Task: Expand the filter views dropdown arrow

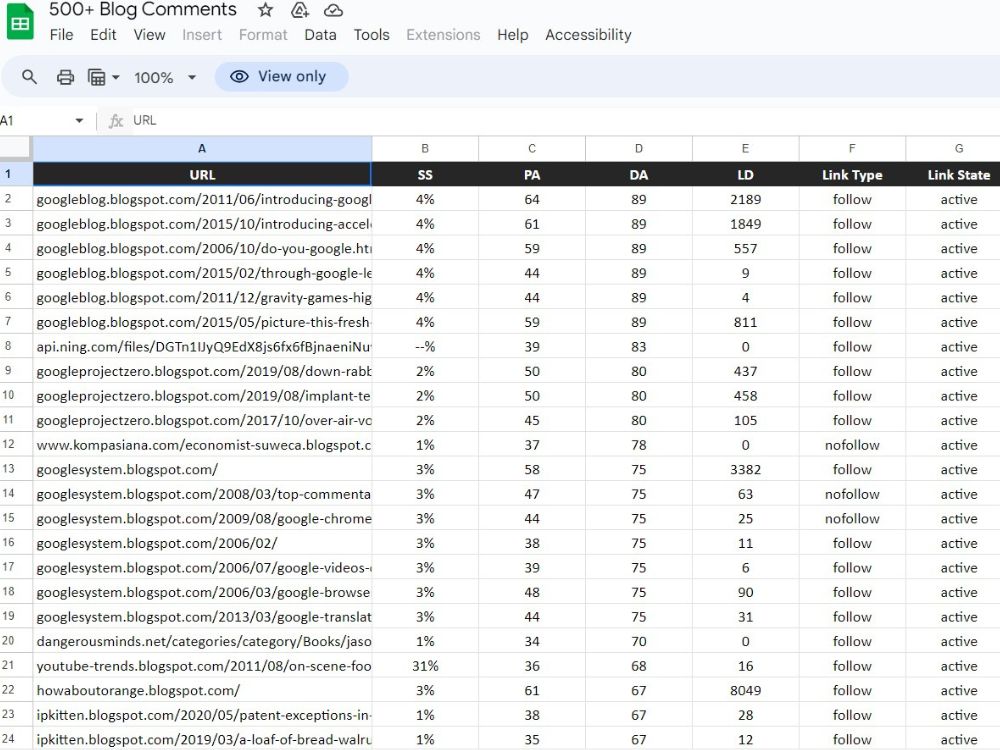Action: [115, 77]
